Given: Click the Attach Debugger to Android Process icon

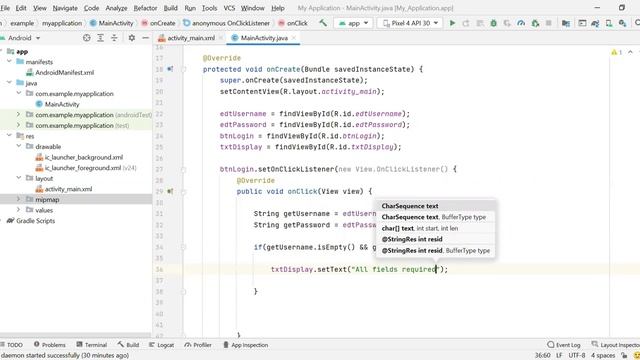Looking at the screenshot, I should pyautogui.click(x=535, y=23).
